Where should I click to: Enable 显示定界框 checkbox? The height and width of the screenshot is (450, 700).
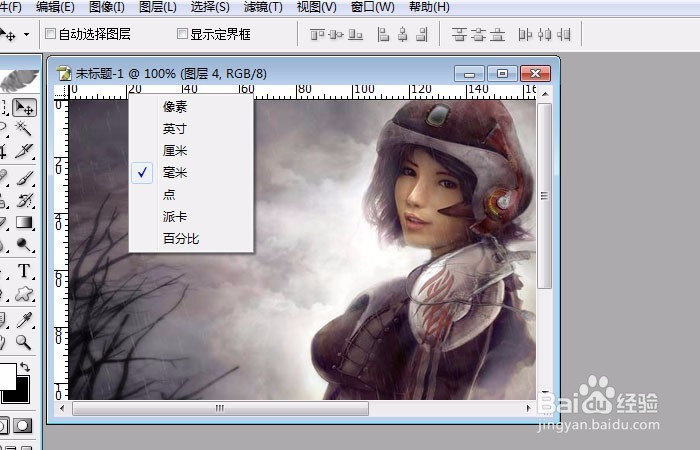182,33
